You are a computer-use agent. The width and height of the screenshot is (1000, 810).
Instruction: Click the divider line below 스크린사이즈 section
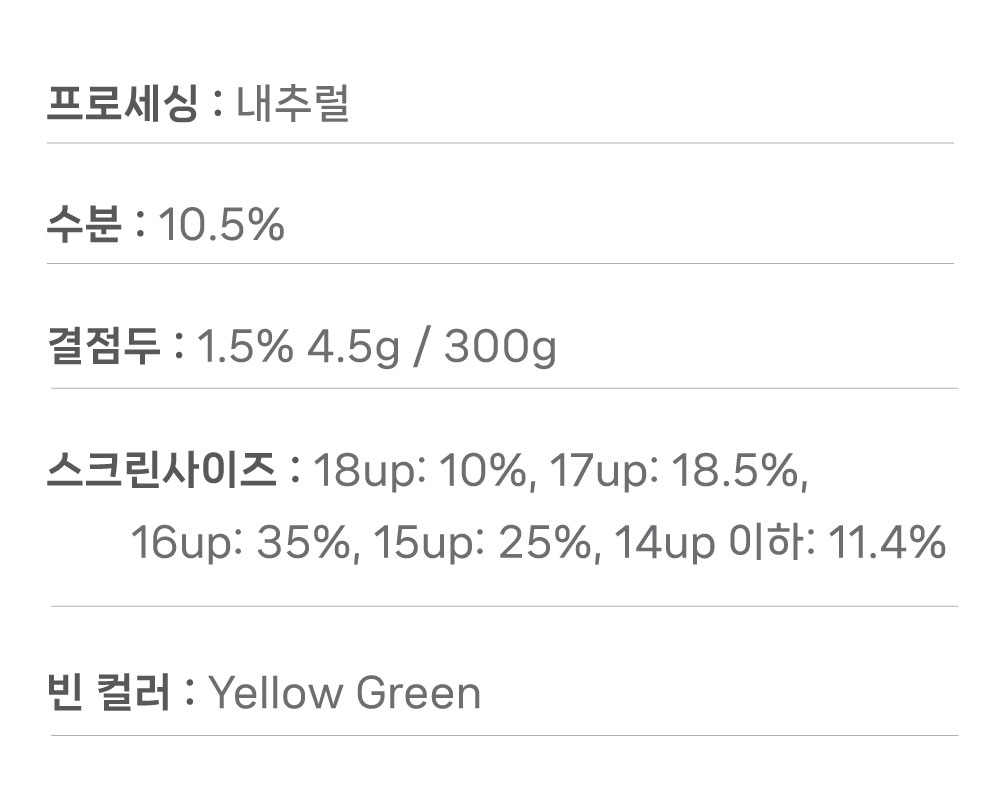click(504, 606)
